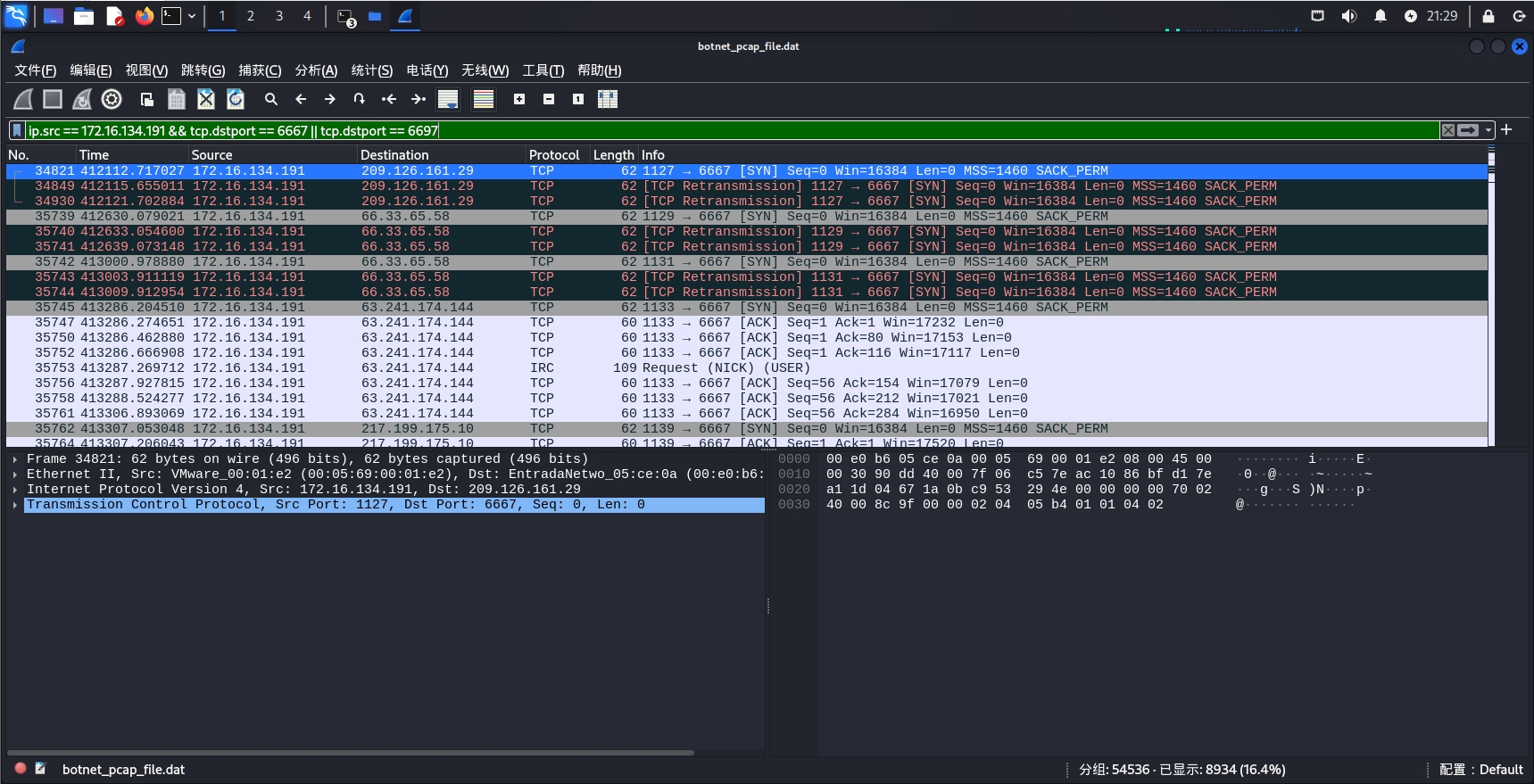This screenshot has width=1534, height=784.
Task: Open the 统计(S) menu
Action: [372, 70]
